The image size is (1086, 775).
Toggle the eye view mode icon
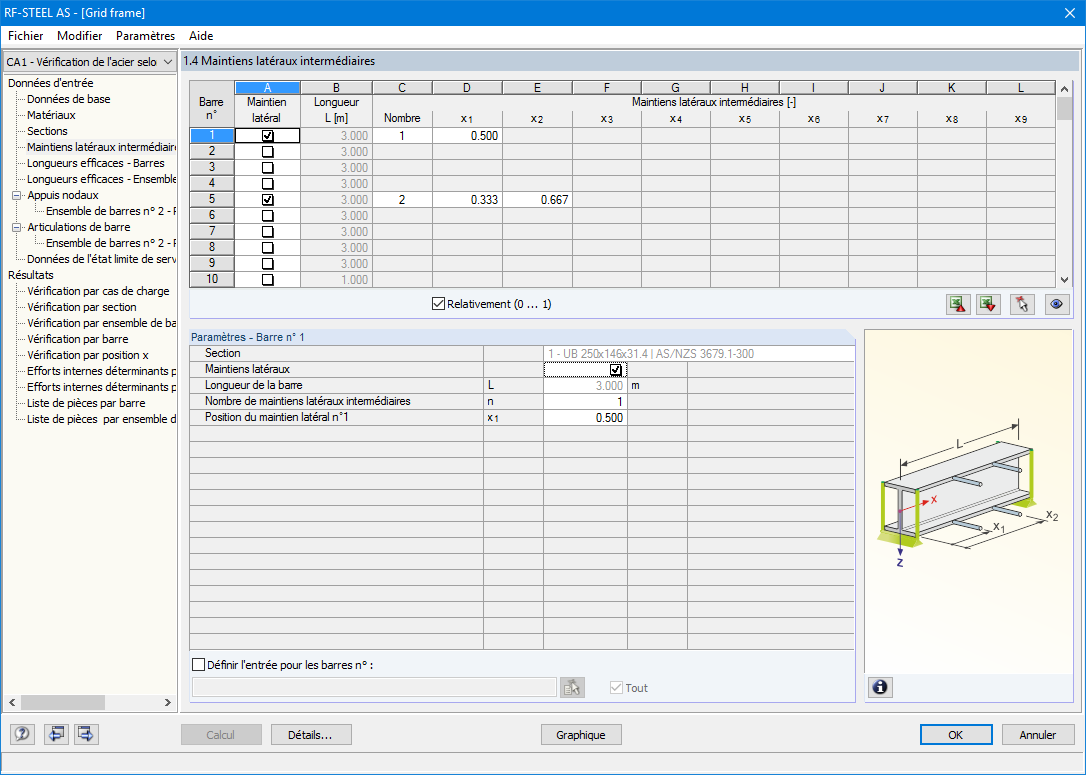click(1056, 304)
